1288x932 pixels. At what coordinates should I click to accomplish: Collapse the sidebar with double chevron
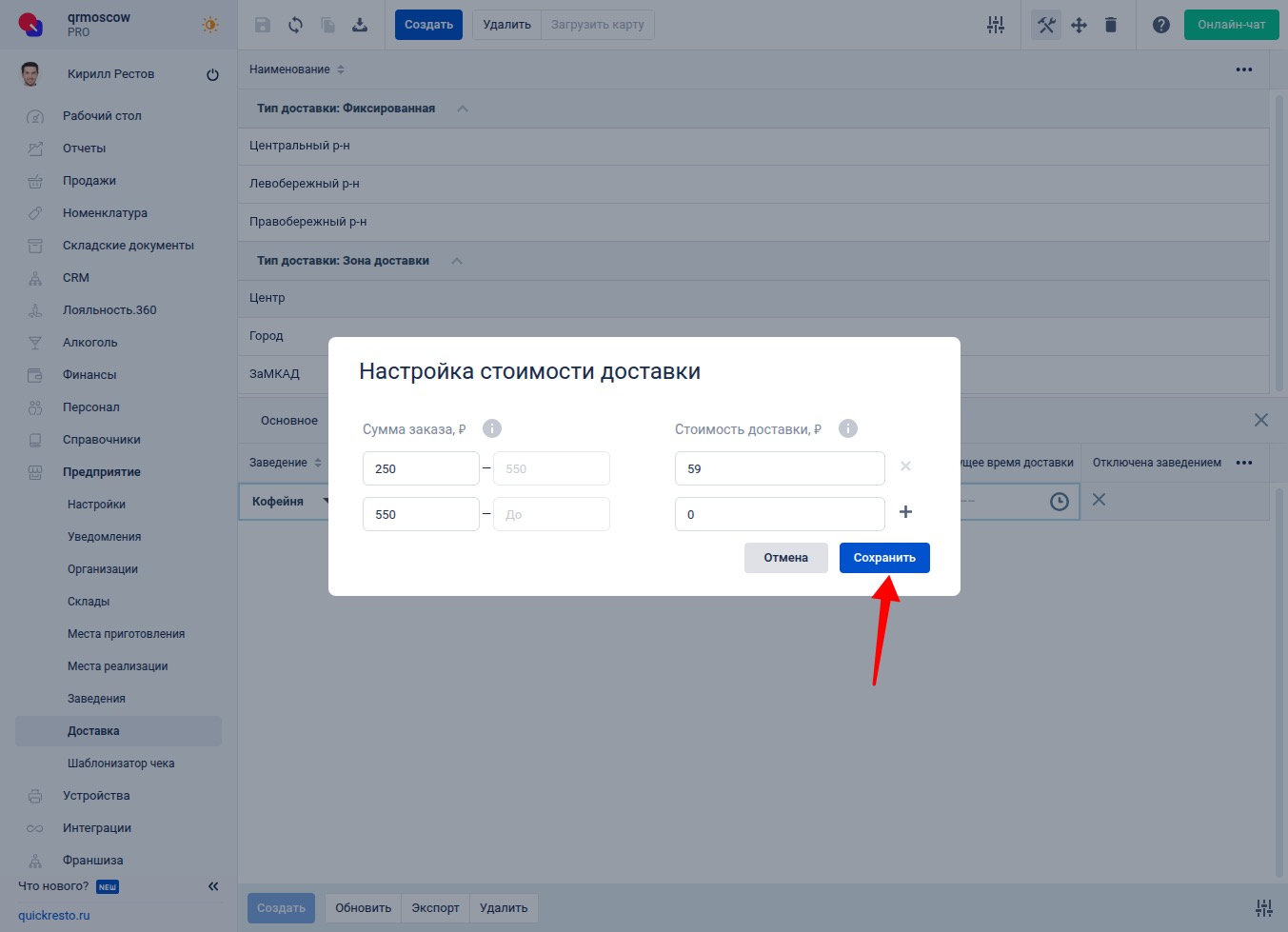point(213,886)
